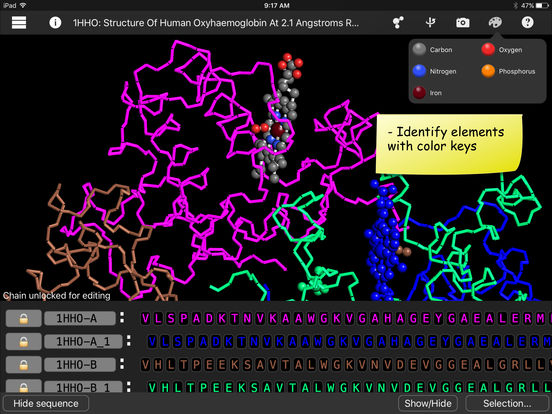The height and width of the screenshot is (414, 552).
Task: Tap the Iron dark red sphere swatch
Action: coord(419,93)
